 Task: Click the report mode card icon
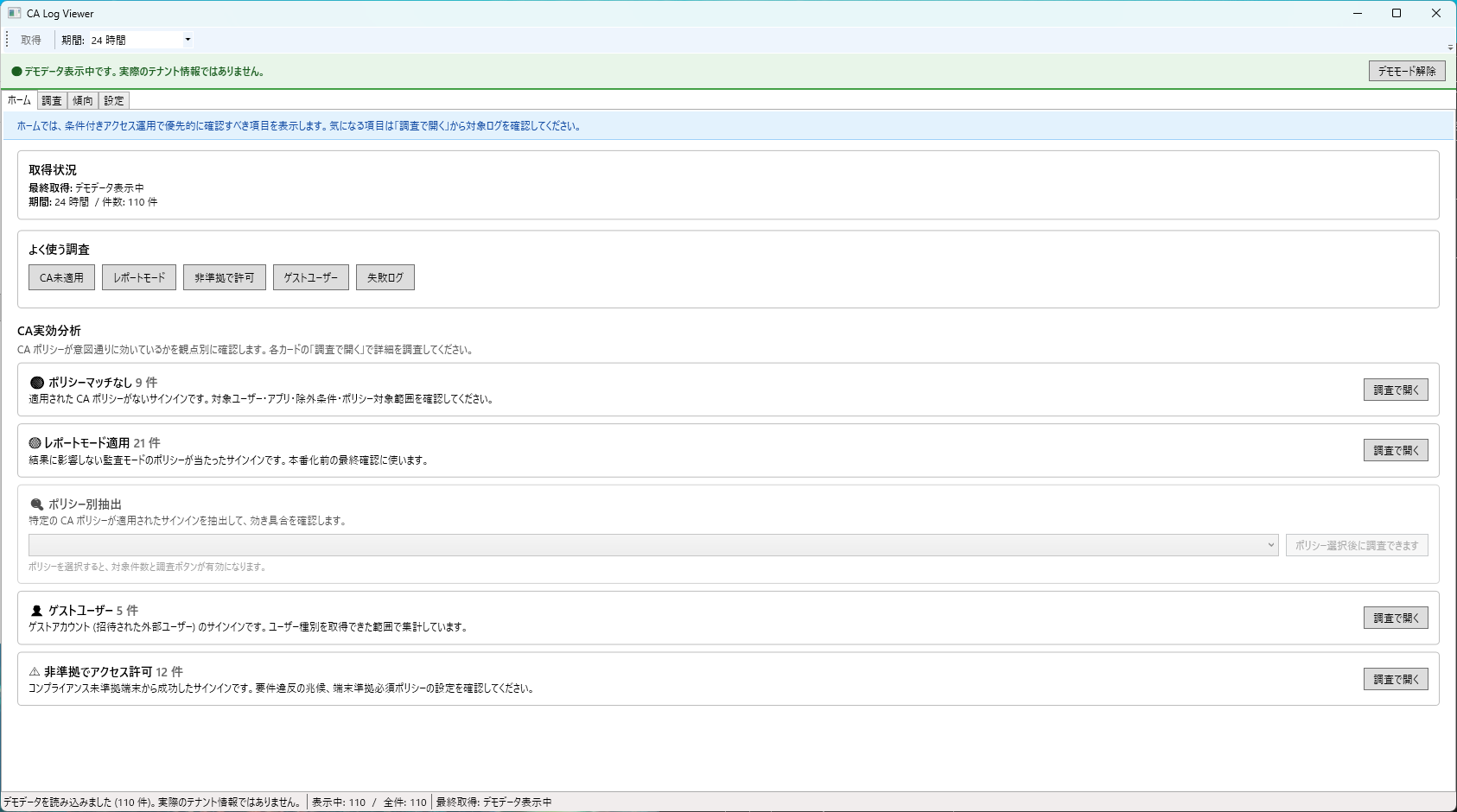point(35,443)
